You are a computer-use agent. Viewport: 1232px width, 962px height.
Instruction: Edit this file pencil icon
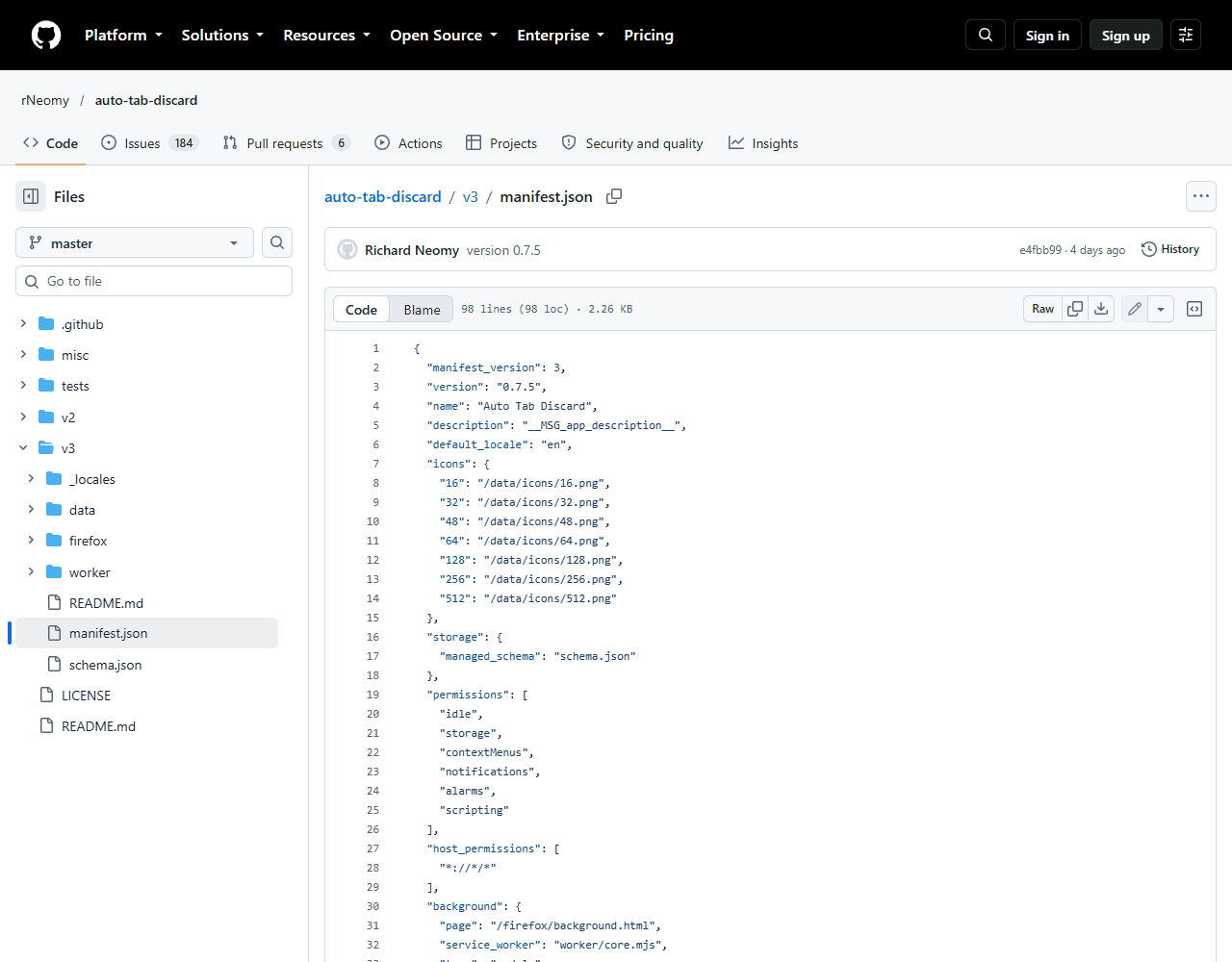tap(1135, 309)
